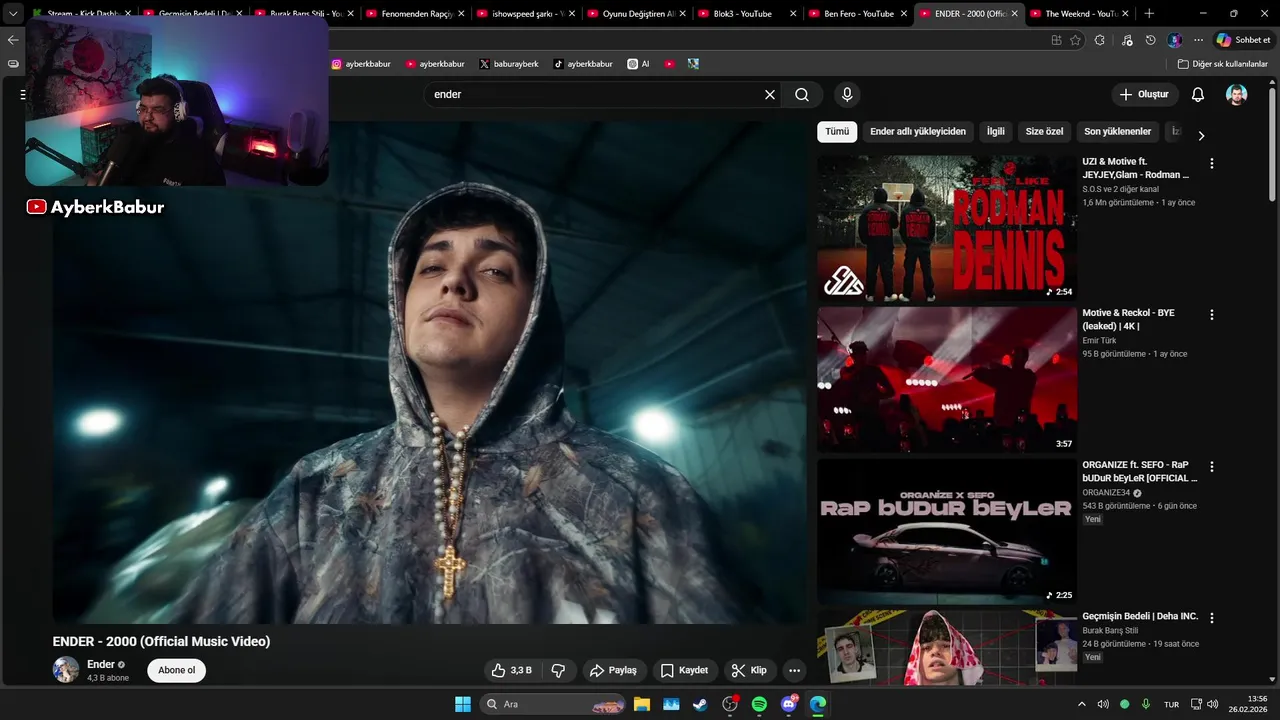The height and width of the screenshot is (720, 1280).
Task: Open browser extensions puzzle icon
Action: (1100, 40)
